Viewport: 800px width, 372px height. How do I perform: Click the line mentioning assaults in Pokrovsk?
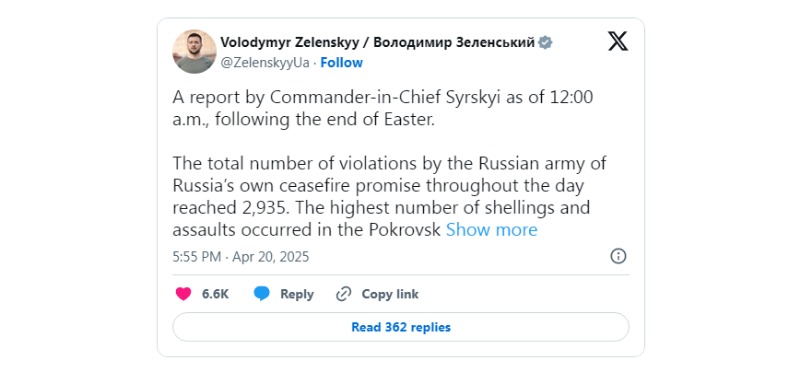coord(306,230)
